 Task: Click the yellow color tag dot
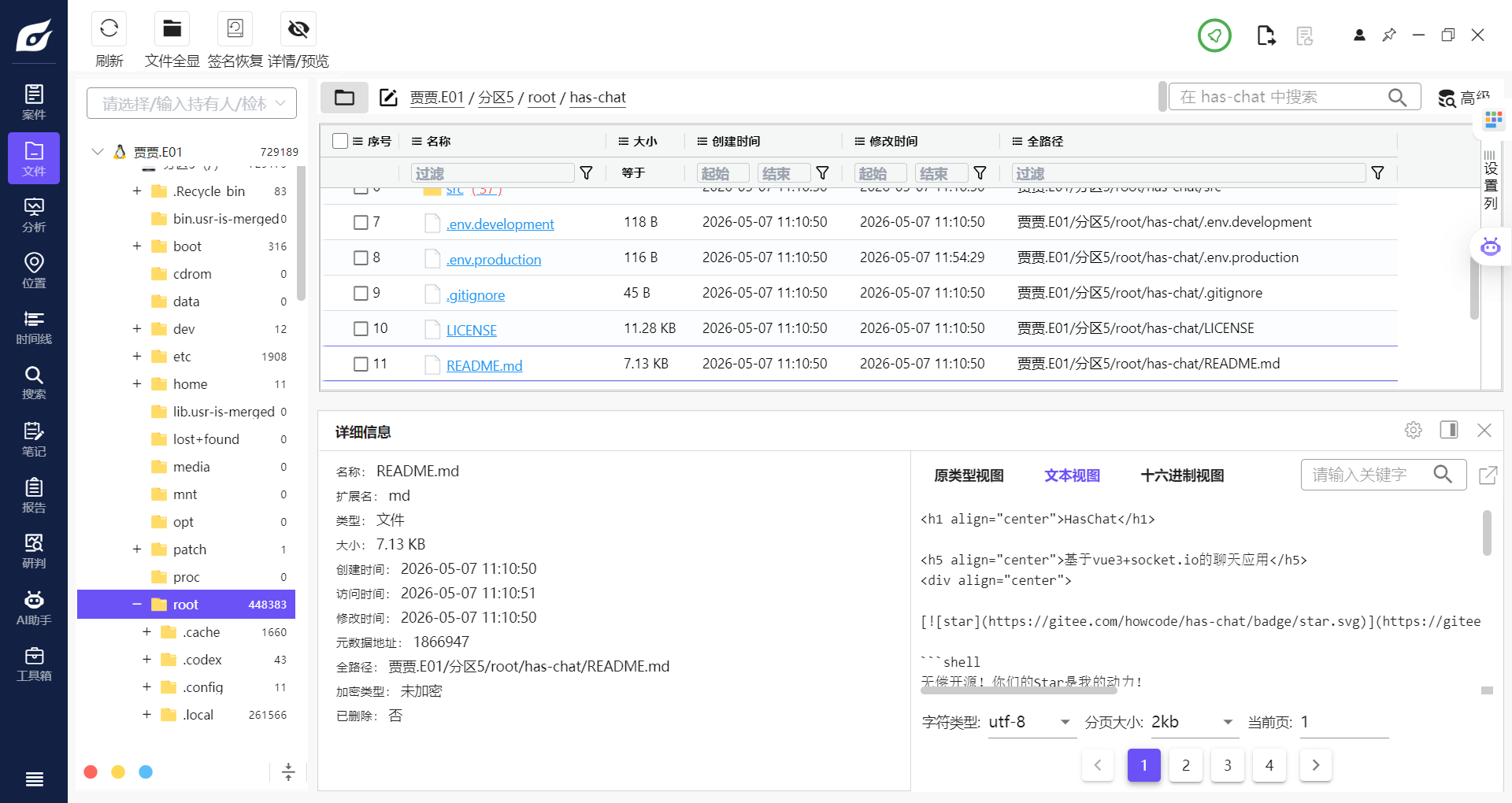point(118,772)
